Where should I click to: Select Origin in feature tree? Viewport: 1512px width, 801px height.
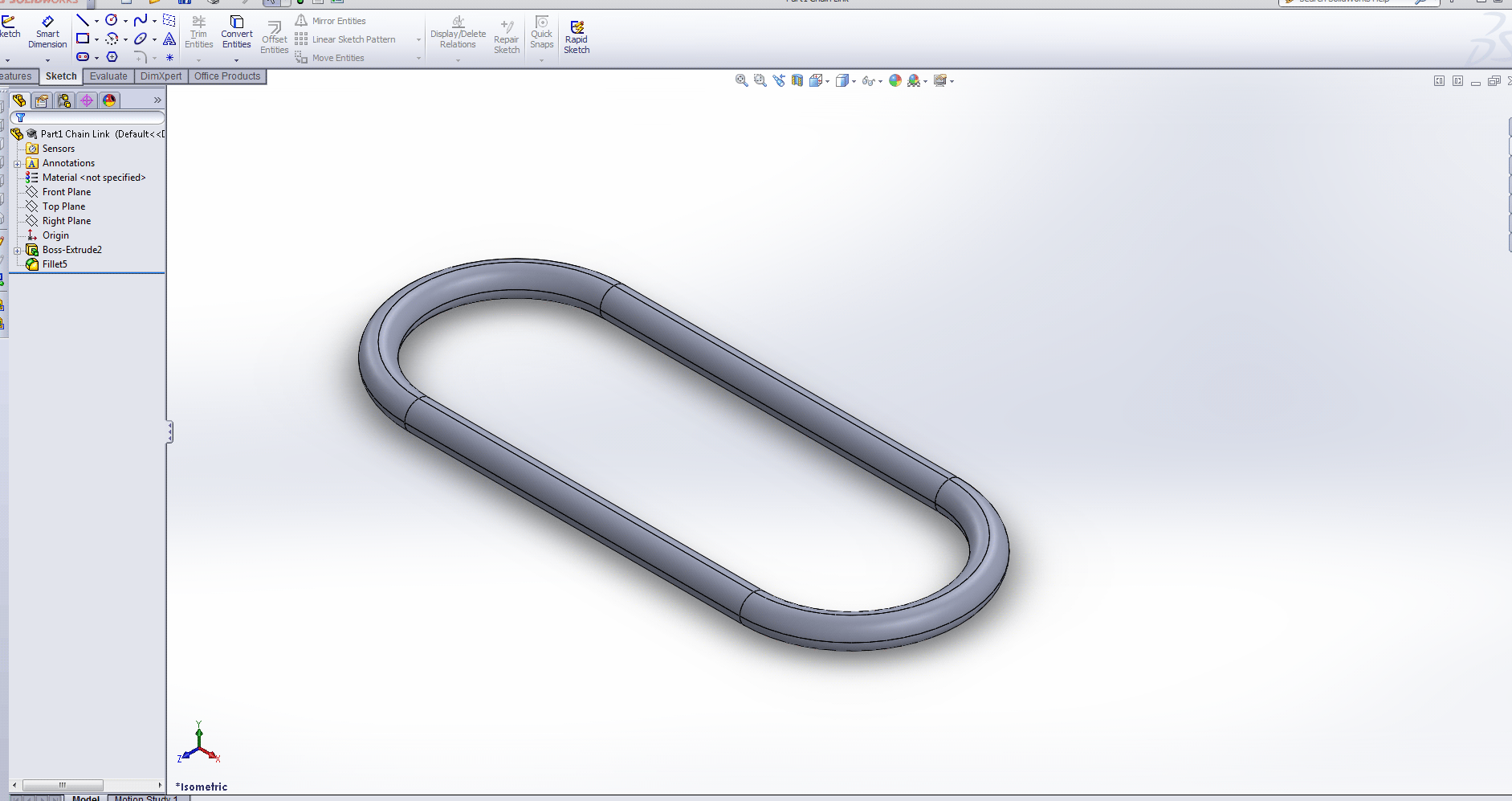click(48, 235)
